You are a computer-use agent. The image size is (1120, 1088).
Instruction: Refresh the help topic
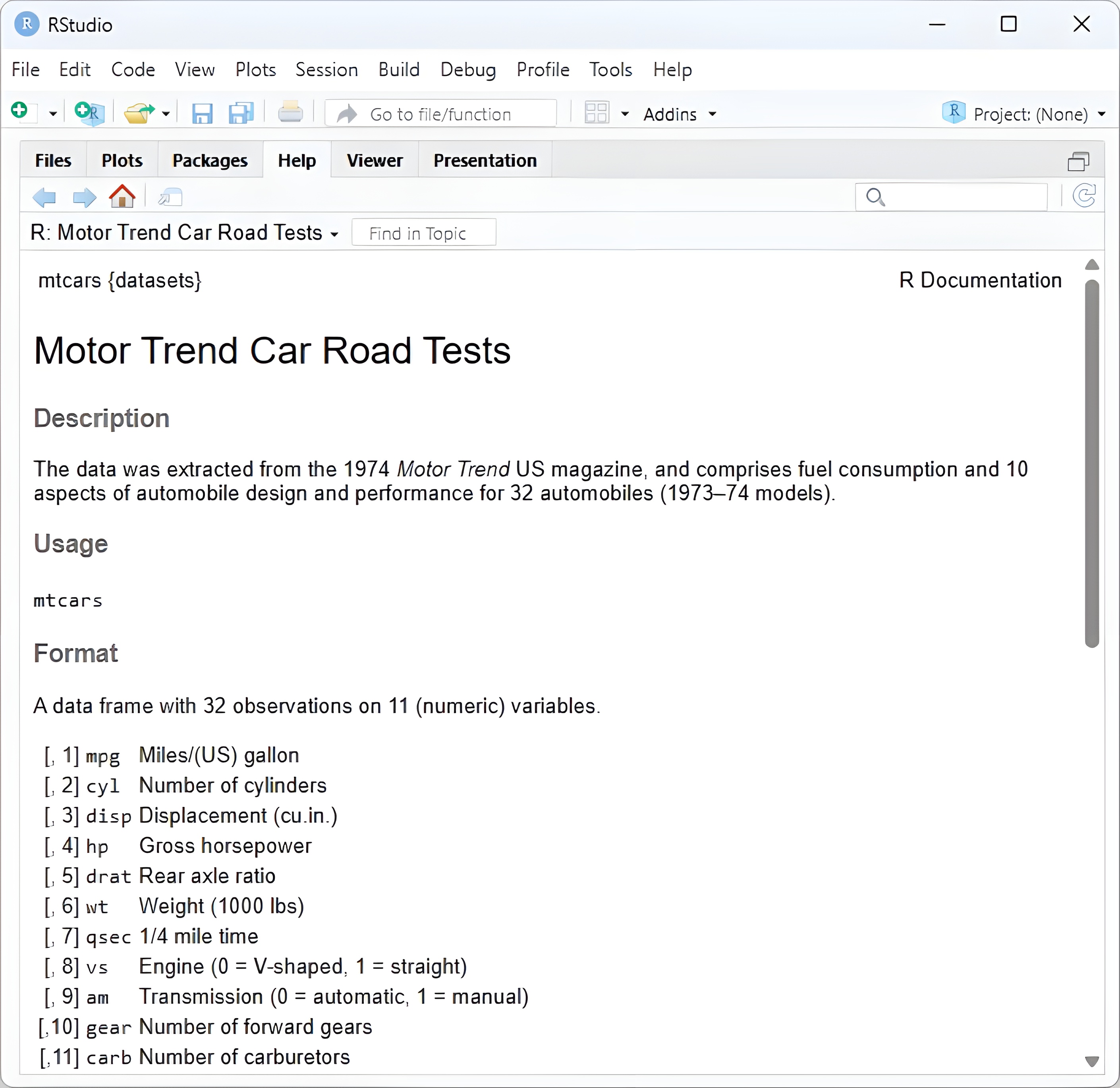(x=1084, y=196)
